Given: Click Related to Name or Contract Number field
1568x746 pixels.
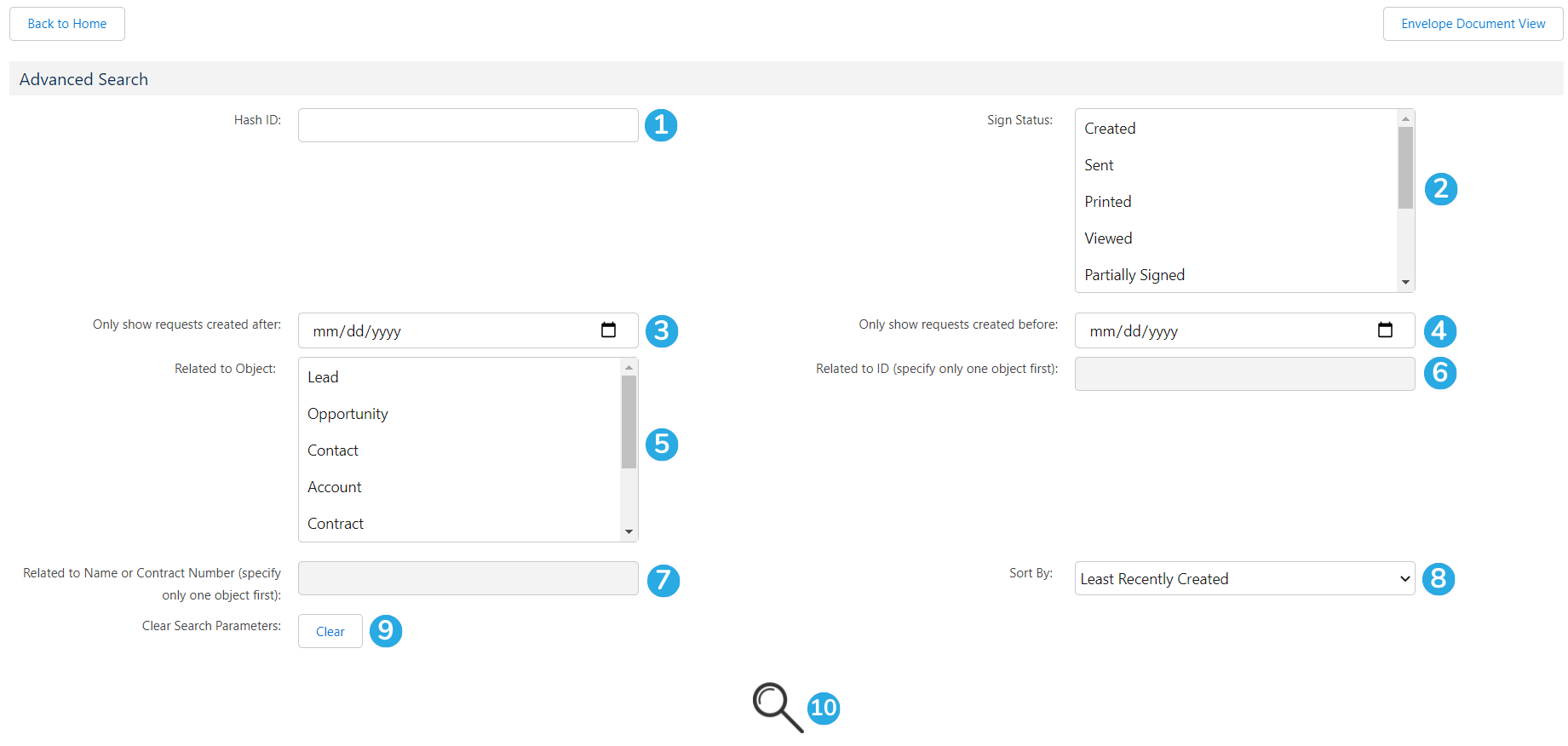Looking at the screenshot, I should (x=468, y=578).
